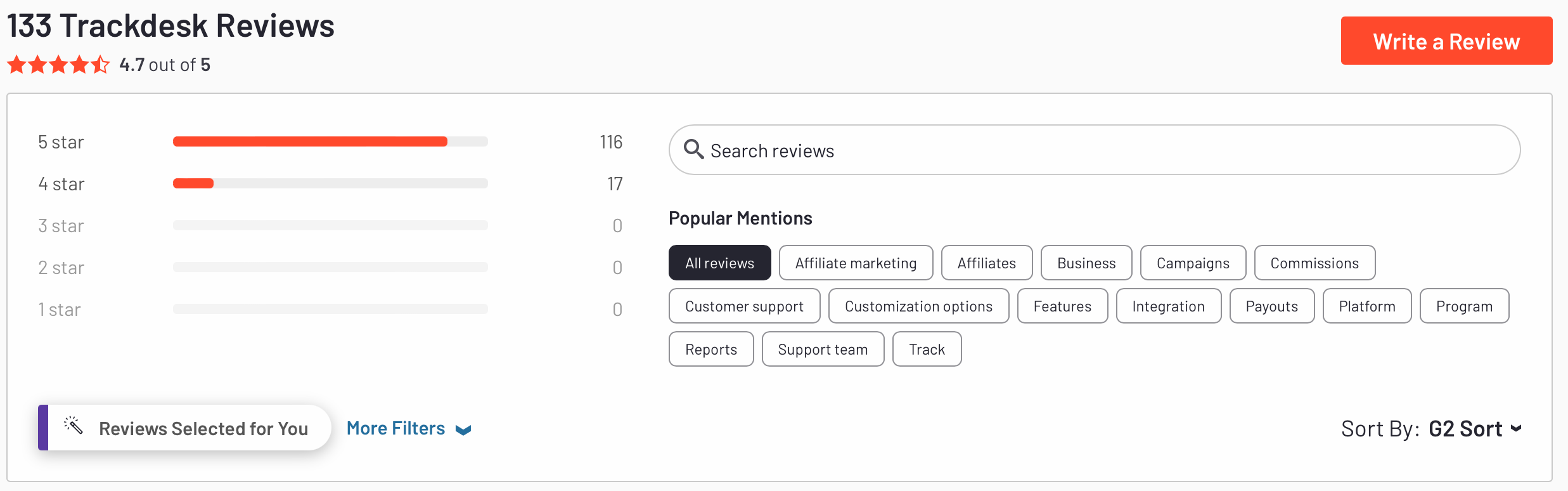
Task: Select the All reviews filter
Action: point(719,263)
